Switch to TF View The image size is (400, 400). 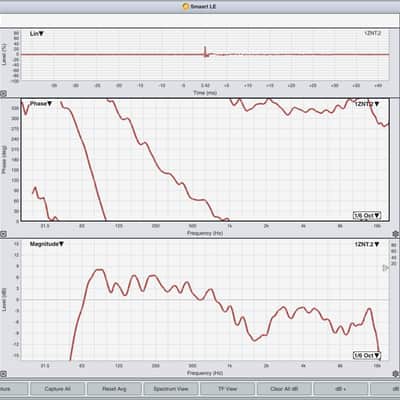[228, 389]
